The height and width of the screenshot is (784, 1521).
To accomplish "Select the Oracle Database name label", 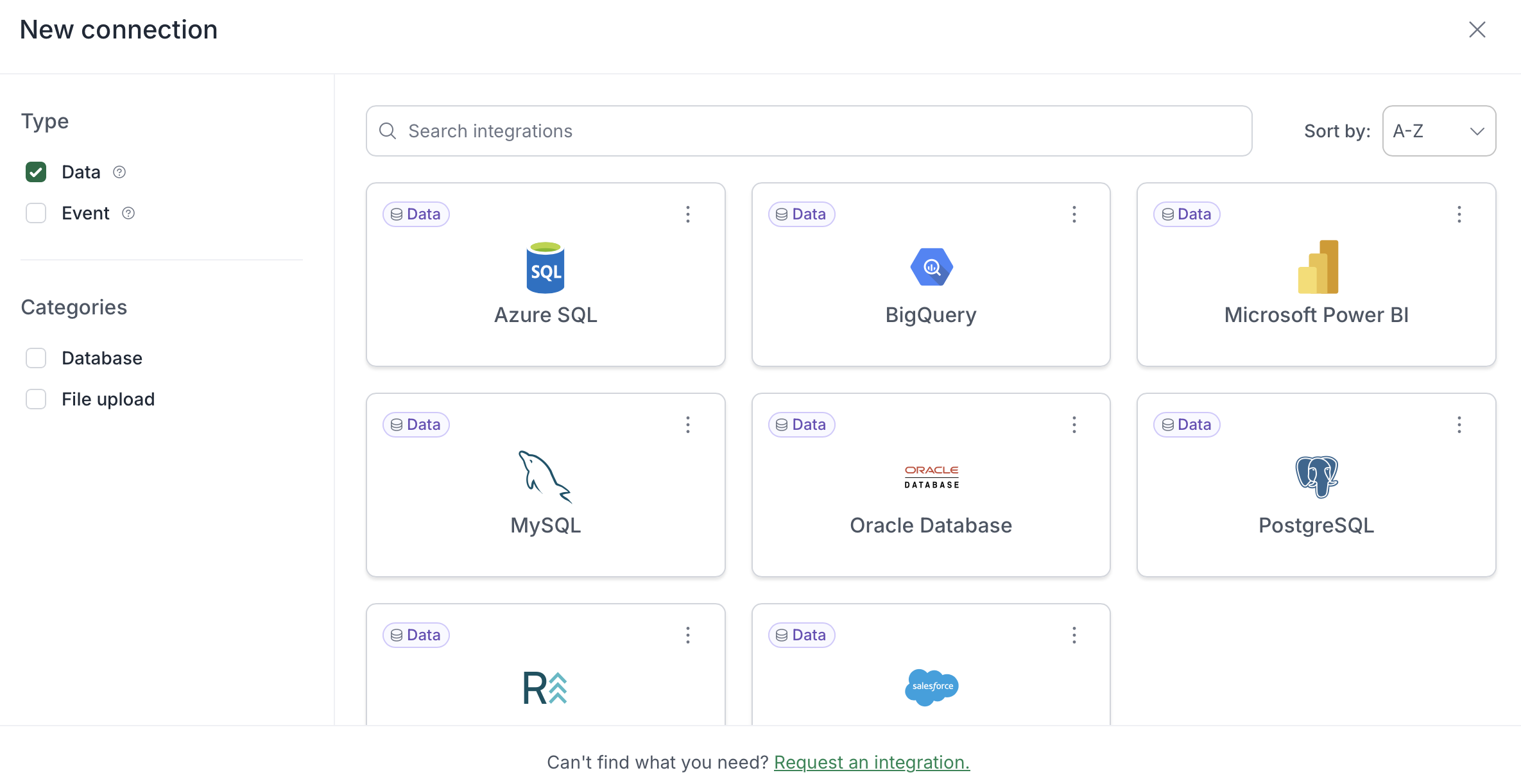I will click(931, 525).
